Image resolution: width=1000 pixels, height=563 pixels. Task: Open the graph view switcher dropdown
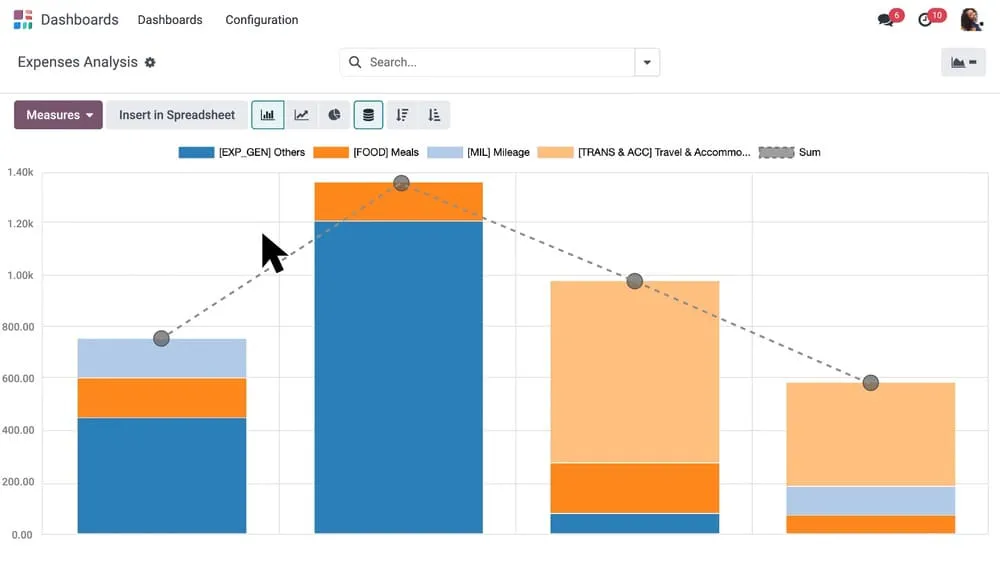coord(963,62)
